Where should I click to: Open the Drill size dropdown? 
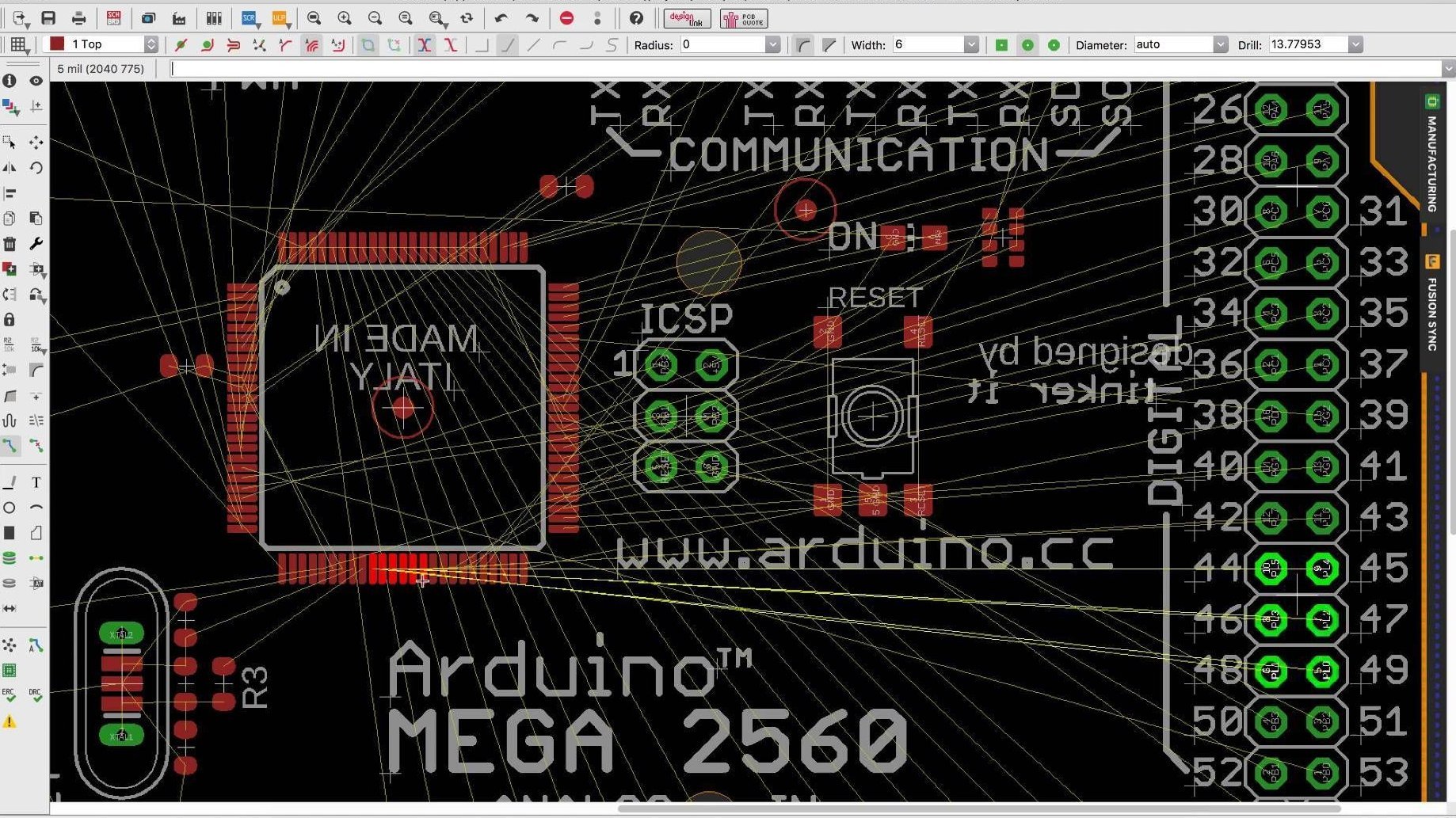1355,44
